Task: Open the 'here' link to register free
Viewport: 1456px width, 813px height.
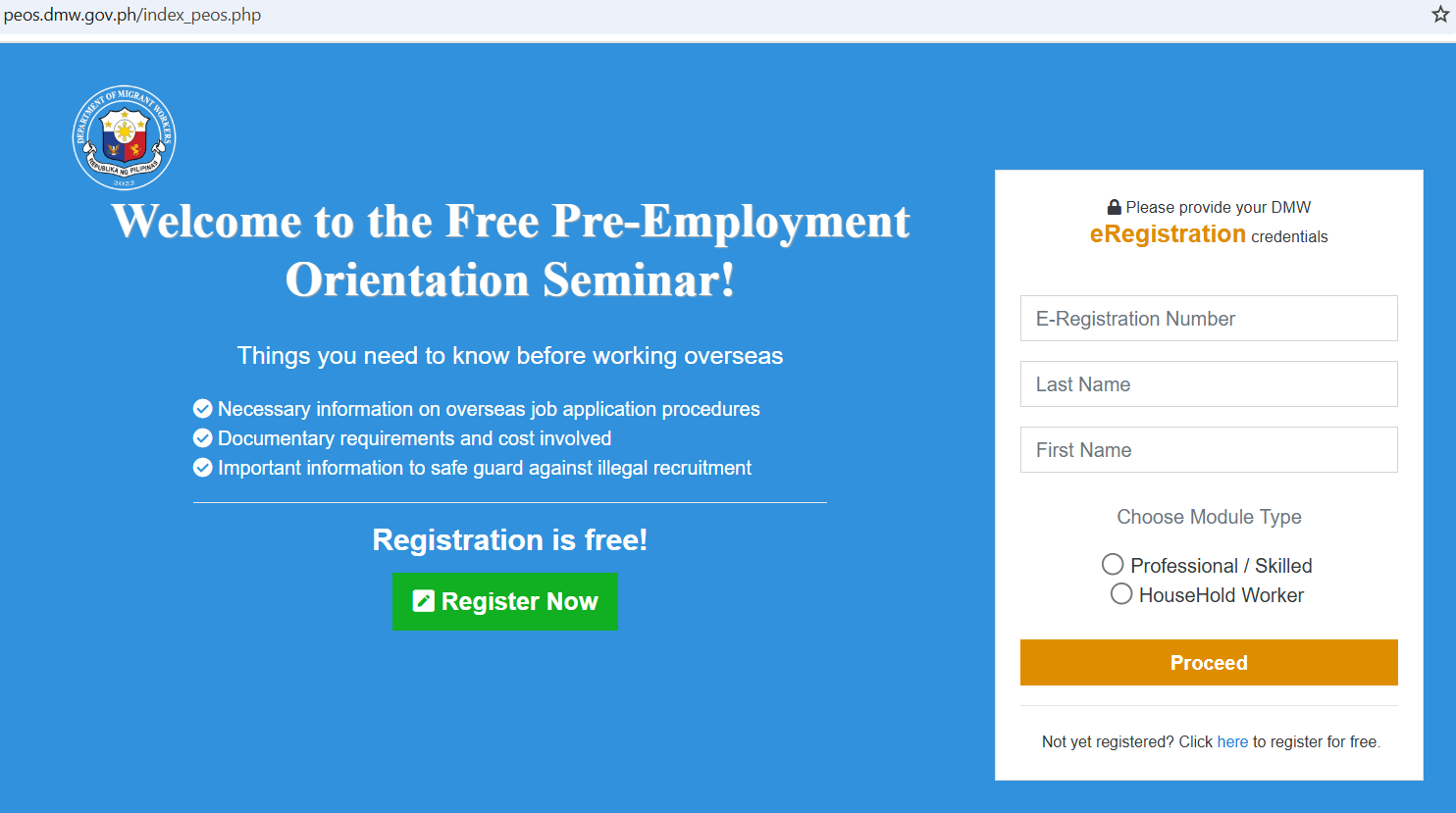Action: point(1232,741)
